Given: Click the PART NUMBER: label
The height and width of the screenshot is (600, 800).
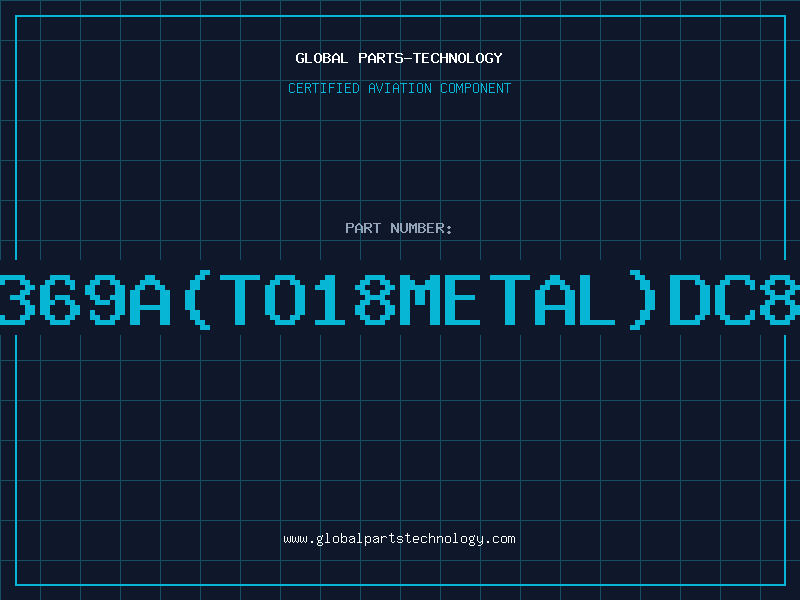Looking at the screenshot, I should (x=399, y=228).
